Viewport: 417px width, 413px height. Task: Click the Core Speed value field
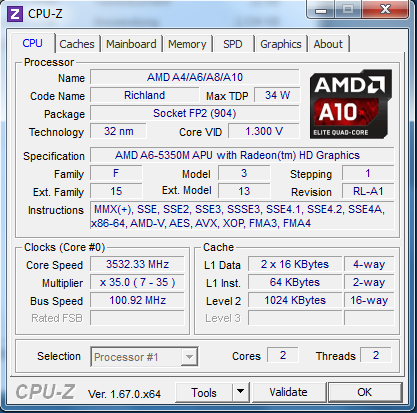click(137, 264)
